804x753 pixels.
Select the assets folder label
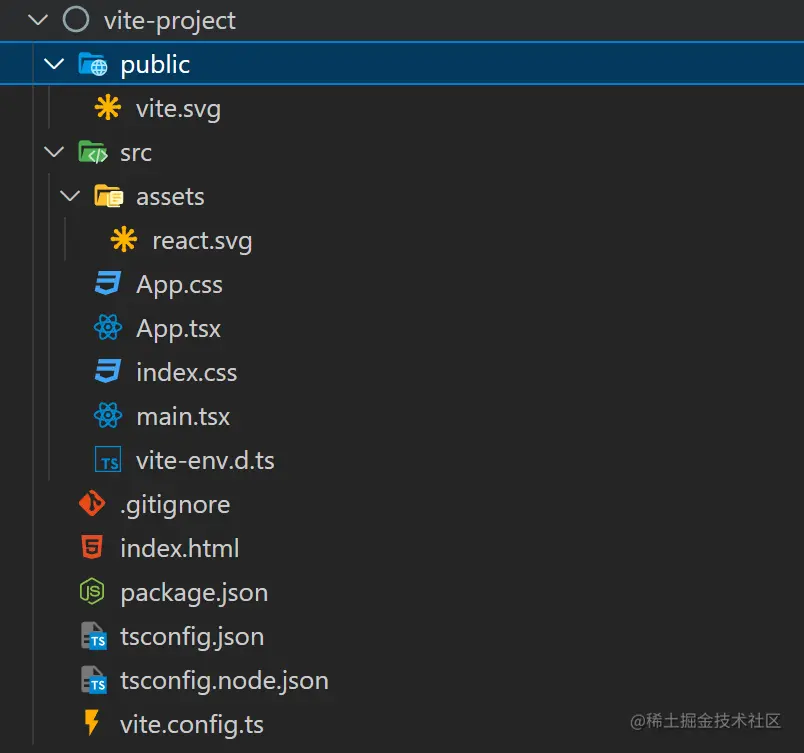(170, 197)
